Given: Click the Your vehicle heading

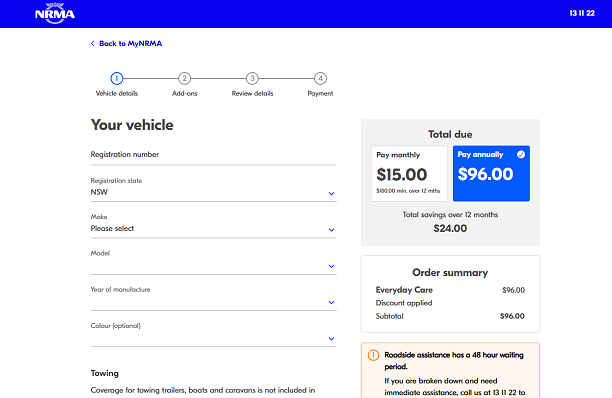Looking at the screenshot, I should 132,125.
